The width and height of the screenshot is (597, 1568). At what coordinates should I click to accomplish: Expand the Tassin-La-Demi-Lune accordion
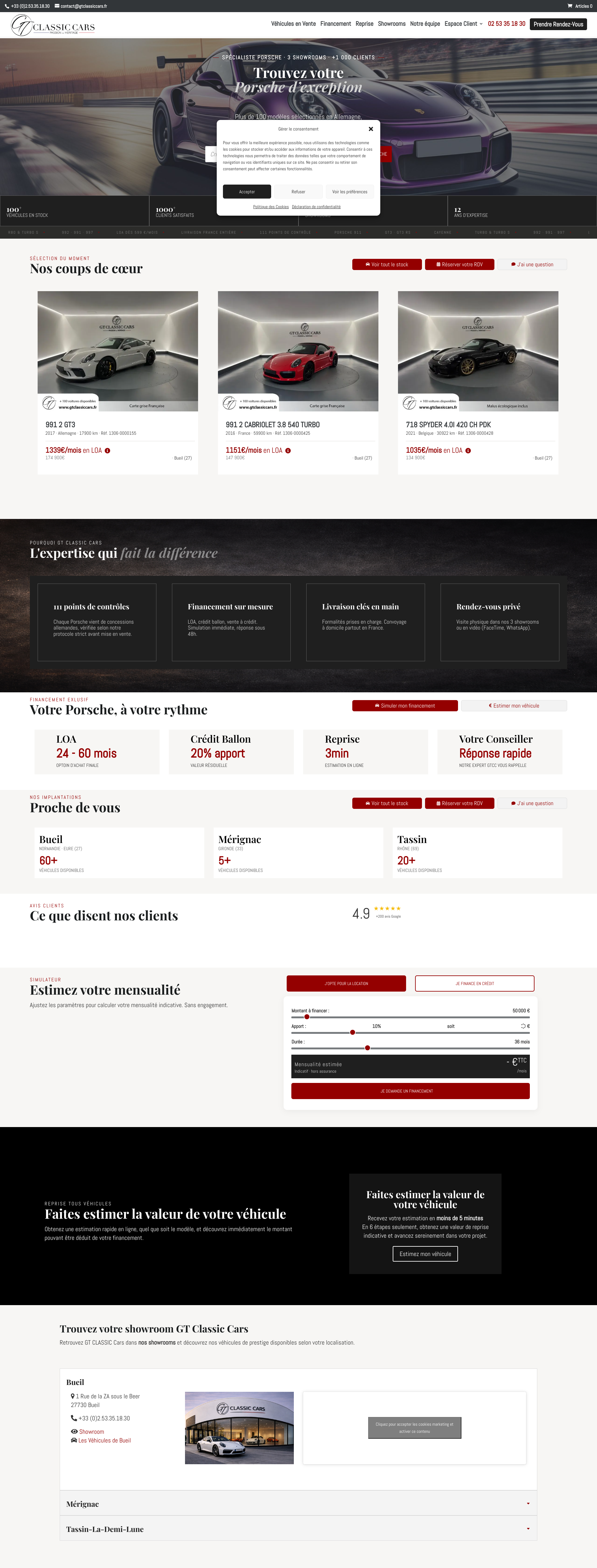pos(298,1529)
